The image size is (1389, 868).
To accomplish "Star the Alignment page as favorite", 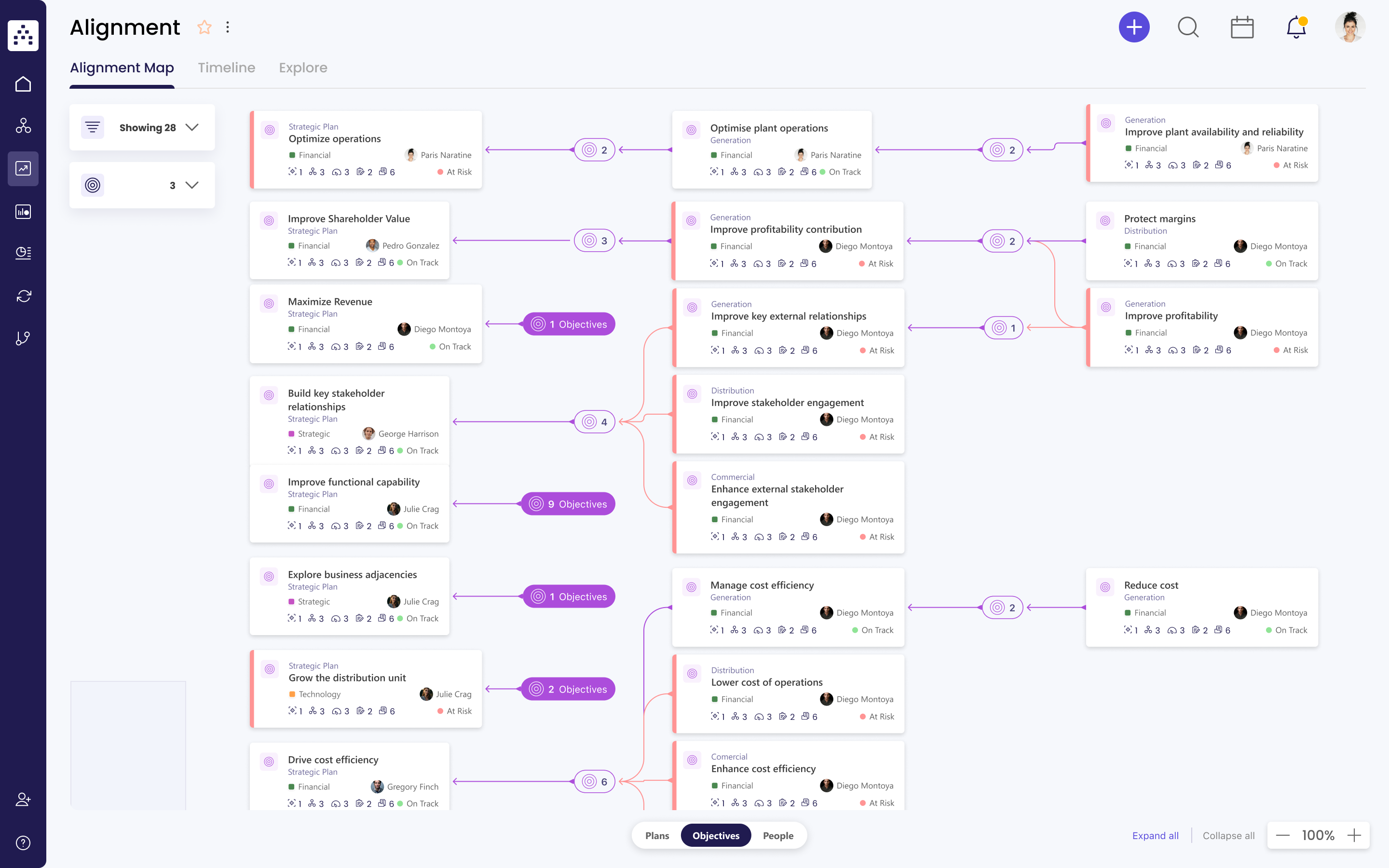I will point(204,27).
